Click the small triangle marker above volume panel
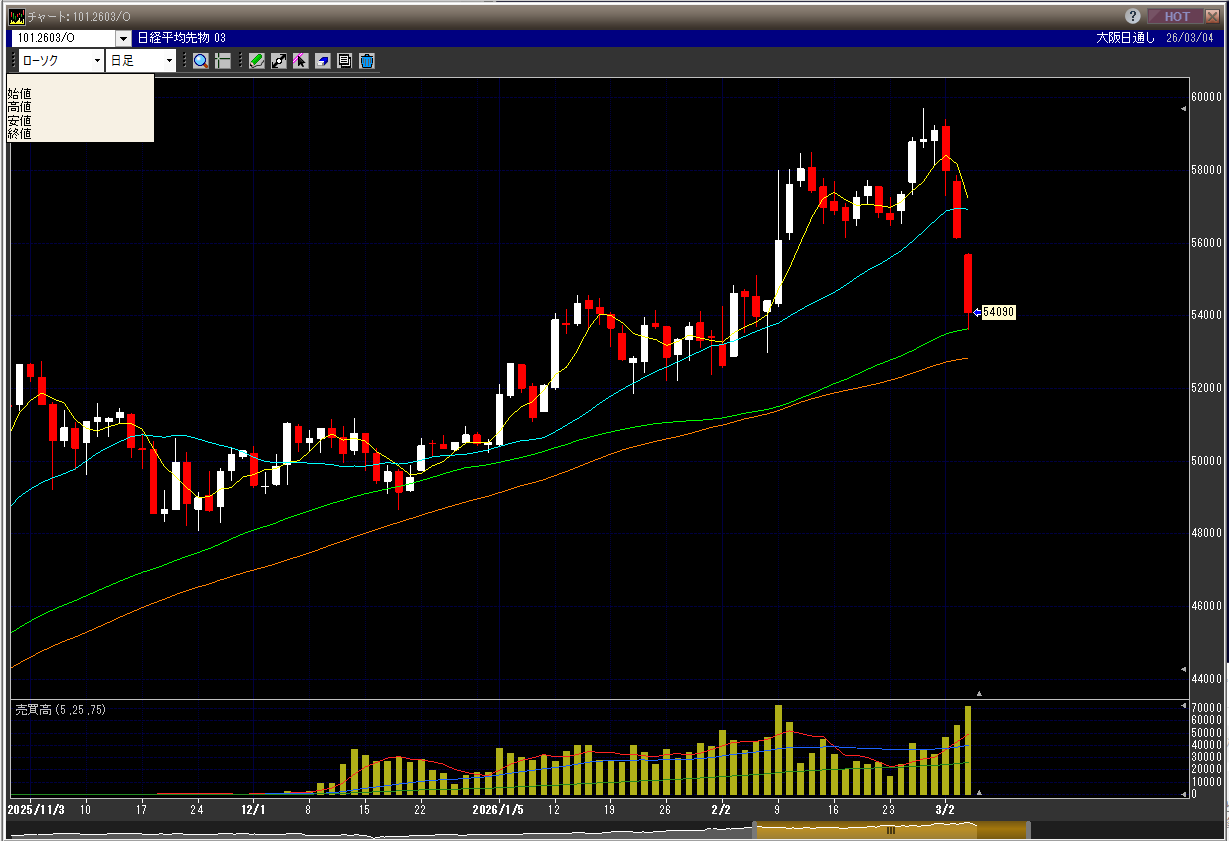Viewport: 1229px width, 841px height. point(979,693)
